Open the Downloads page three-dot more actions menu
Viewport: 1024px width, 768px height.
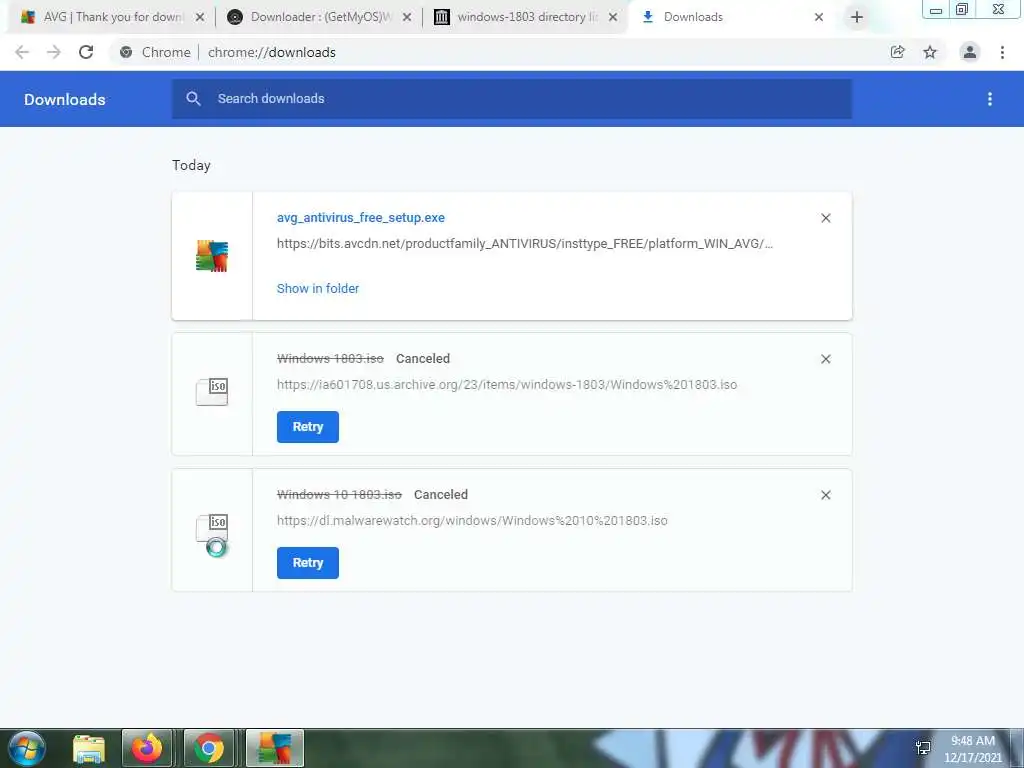[x=990, y=99]
